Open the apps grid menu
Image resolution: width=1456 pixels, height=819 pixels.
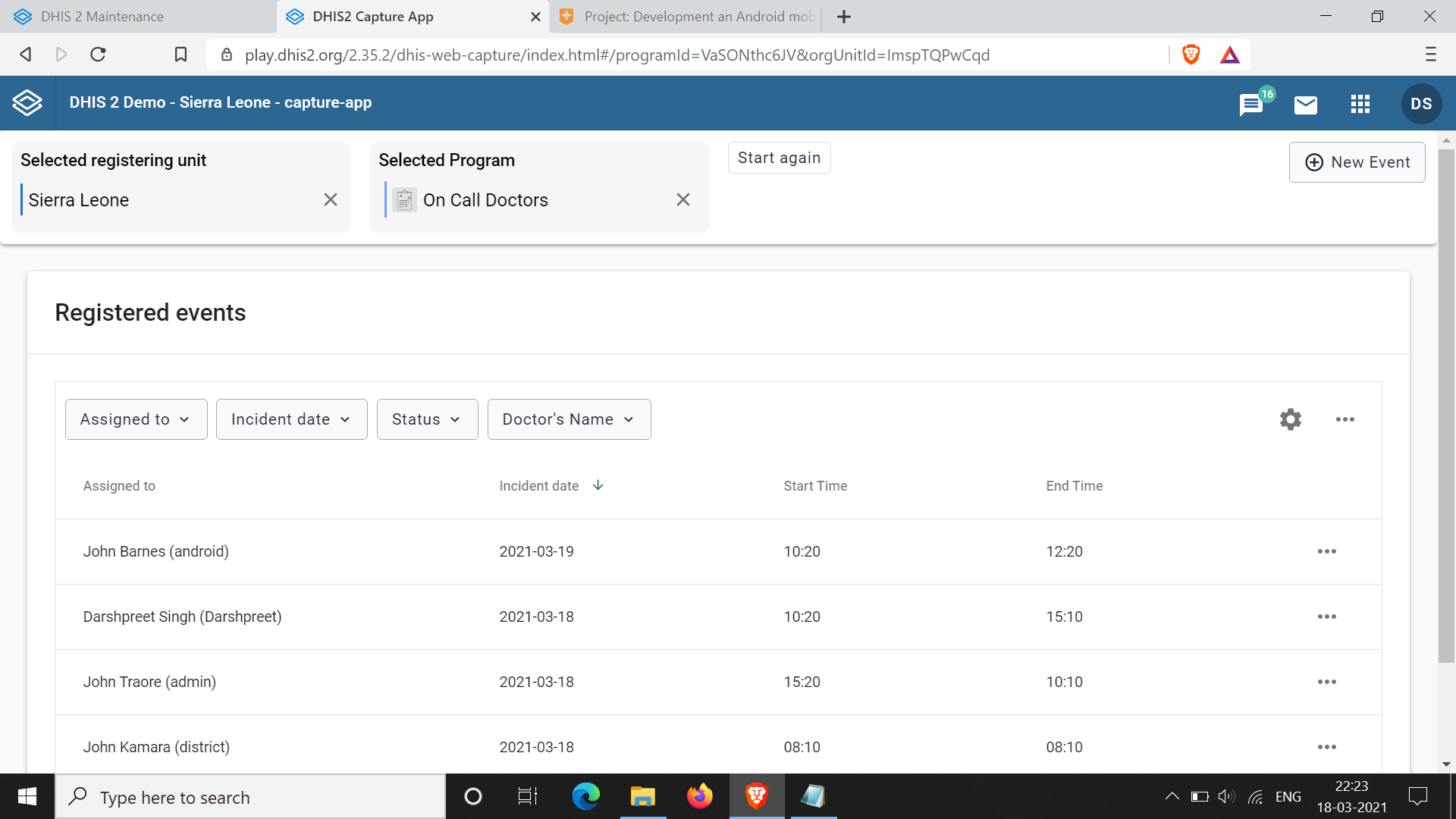coord(1360,104)
